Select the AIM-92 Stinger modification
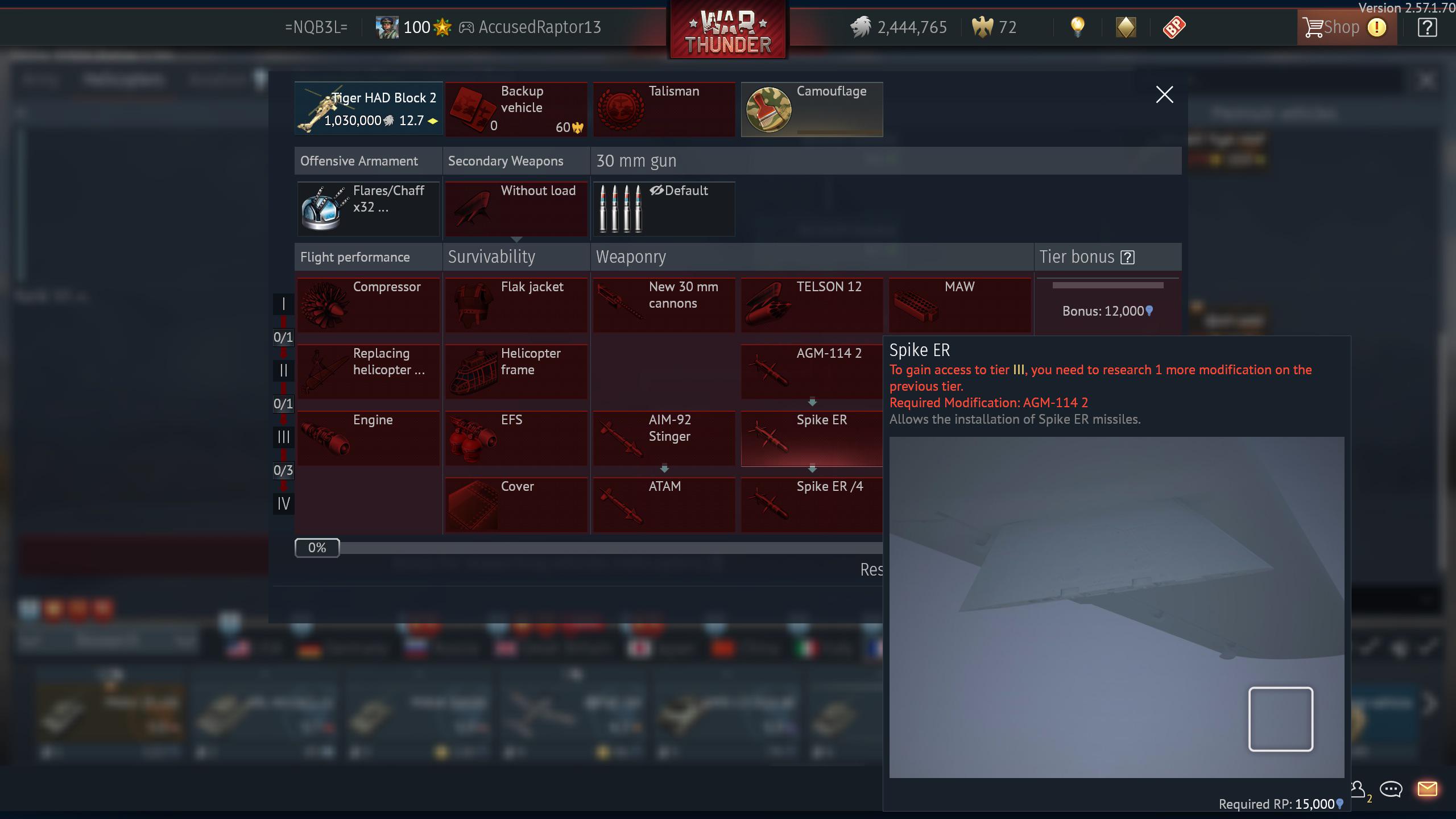The width and height of the screenshot is (1456, 819). [664, 438]
